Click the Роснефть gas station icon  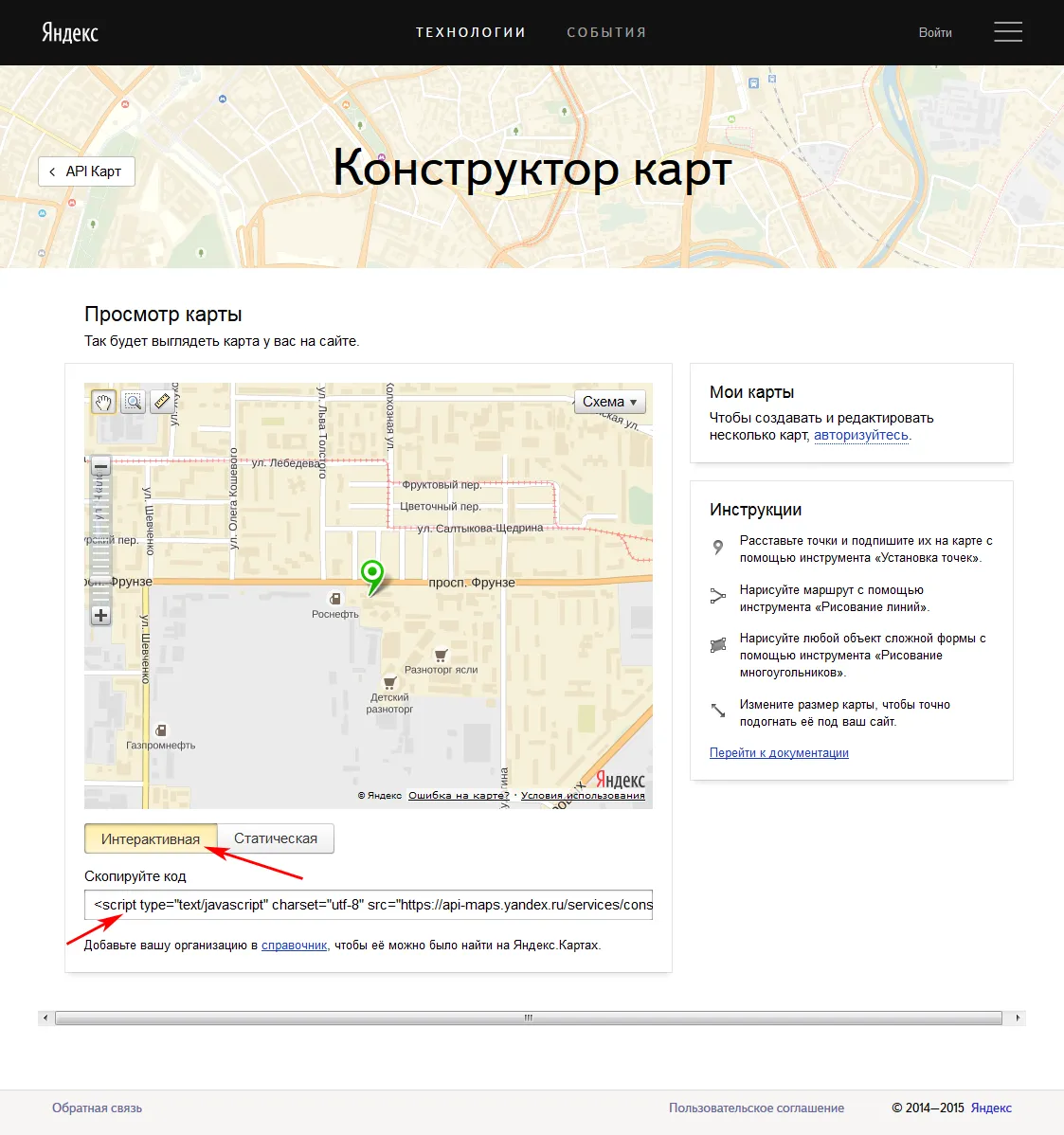coord(335,599)
